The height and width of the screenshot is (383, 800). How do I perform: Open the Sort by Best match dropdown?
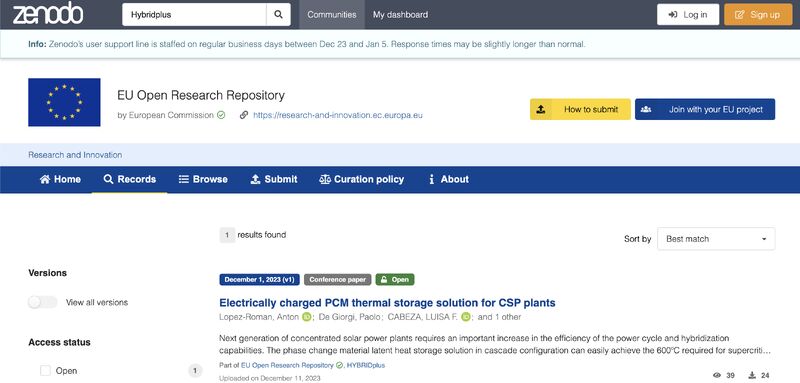pos(716,239)
